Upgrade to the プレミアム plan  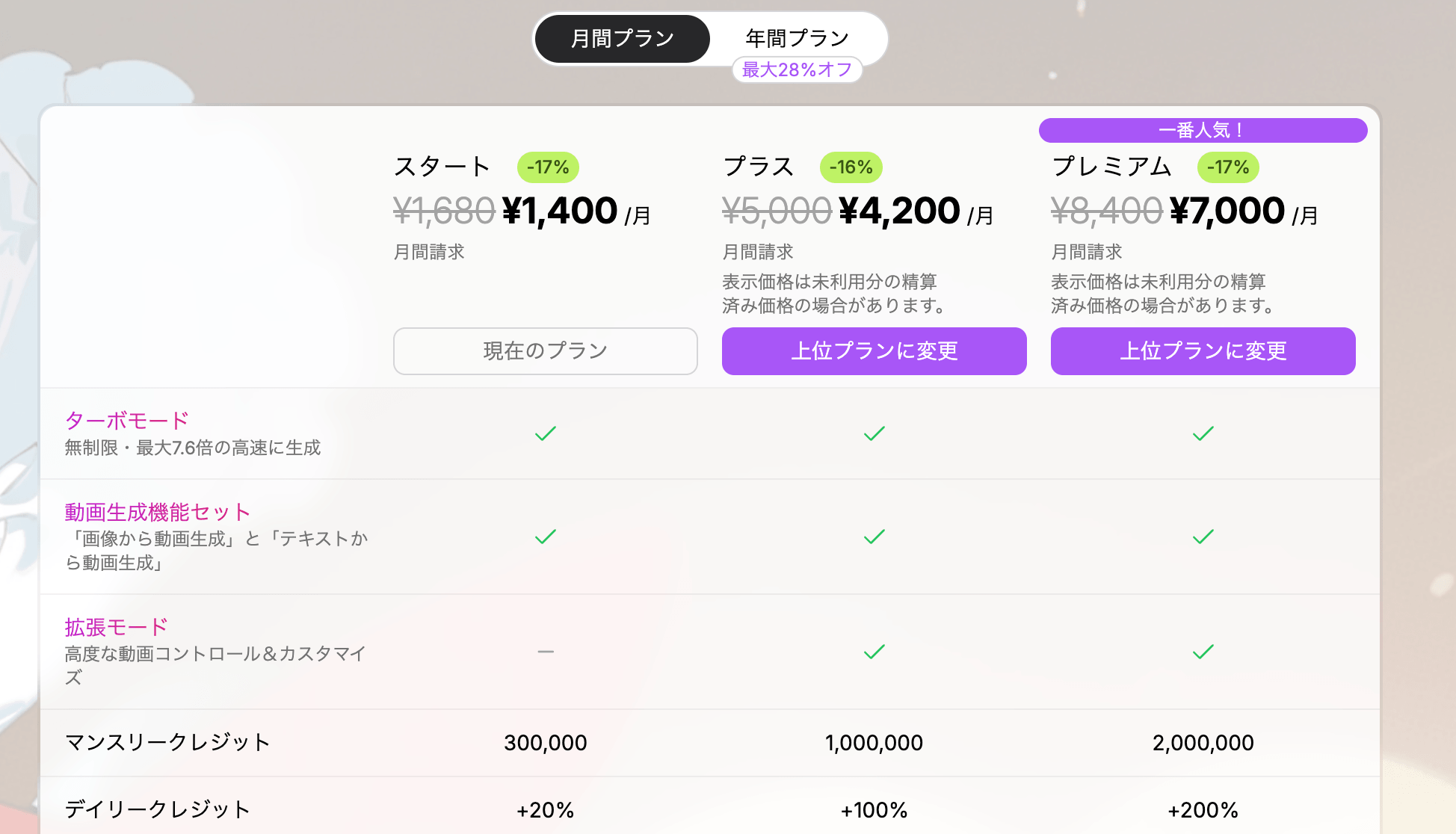(x=1203, y=350)
